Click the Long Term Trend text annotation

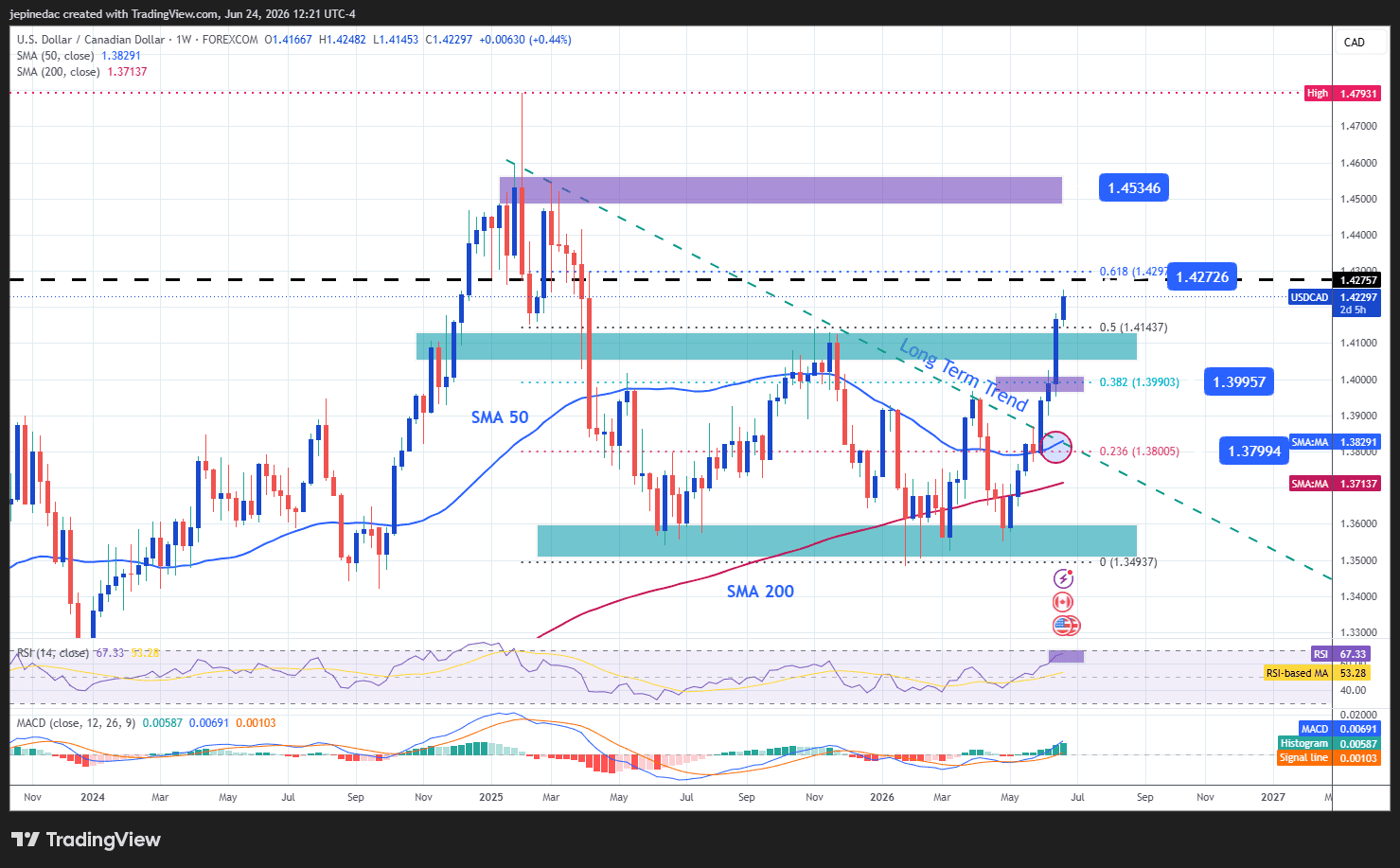coord(963,374)
